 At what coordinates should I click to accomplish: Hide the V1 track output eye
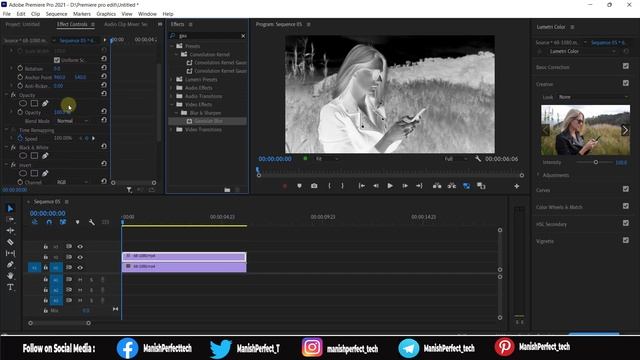click(80, 268)
